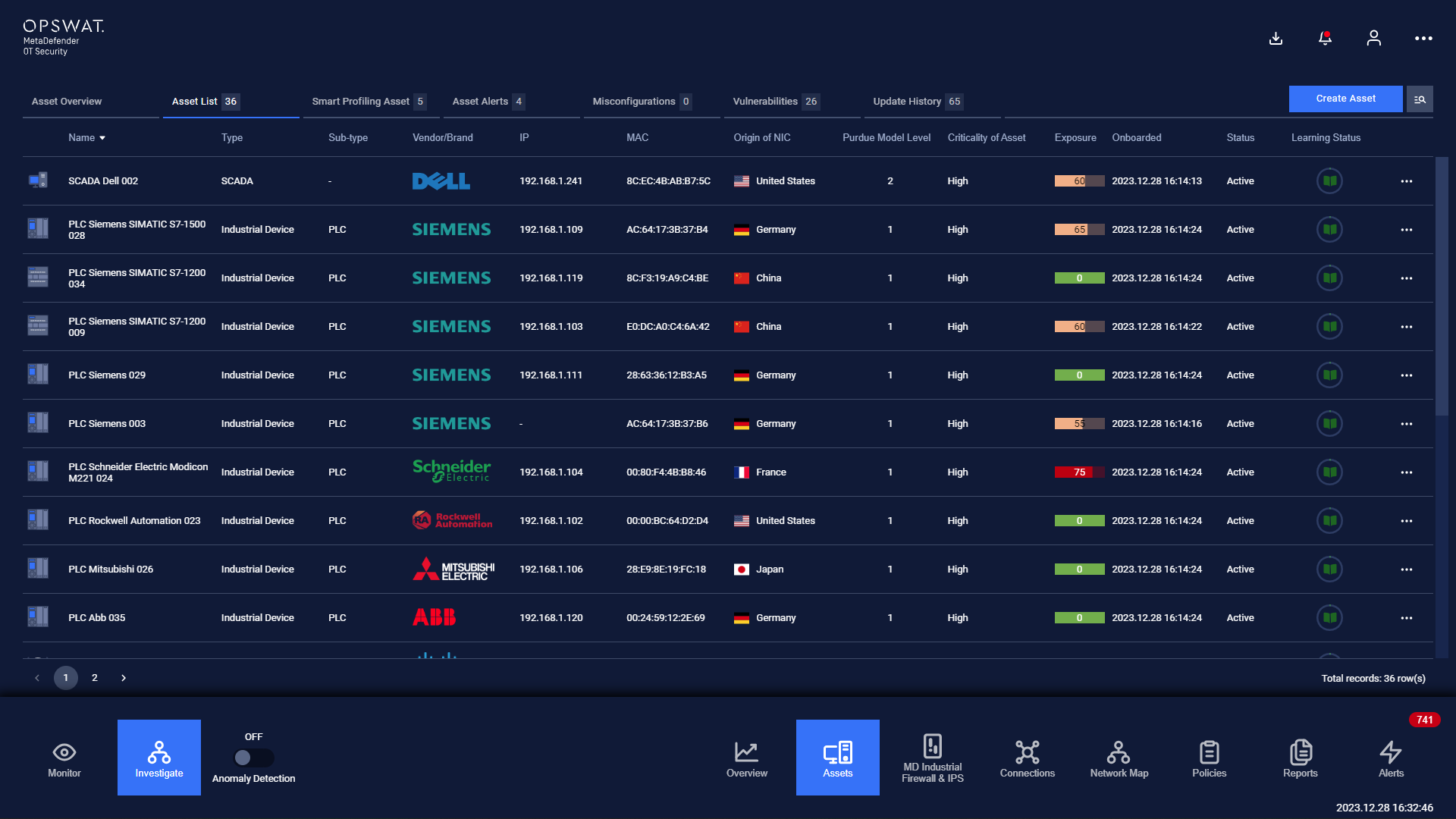1456x819 pixels.
Task: Open Alerts section
Action: [x=1392, y=758]
